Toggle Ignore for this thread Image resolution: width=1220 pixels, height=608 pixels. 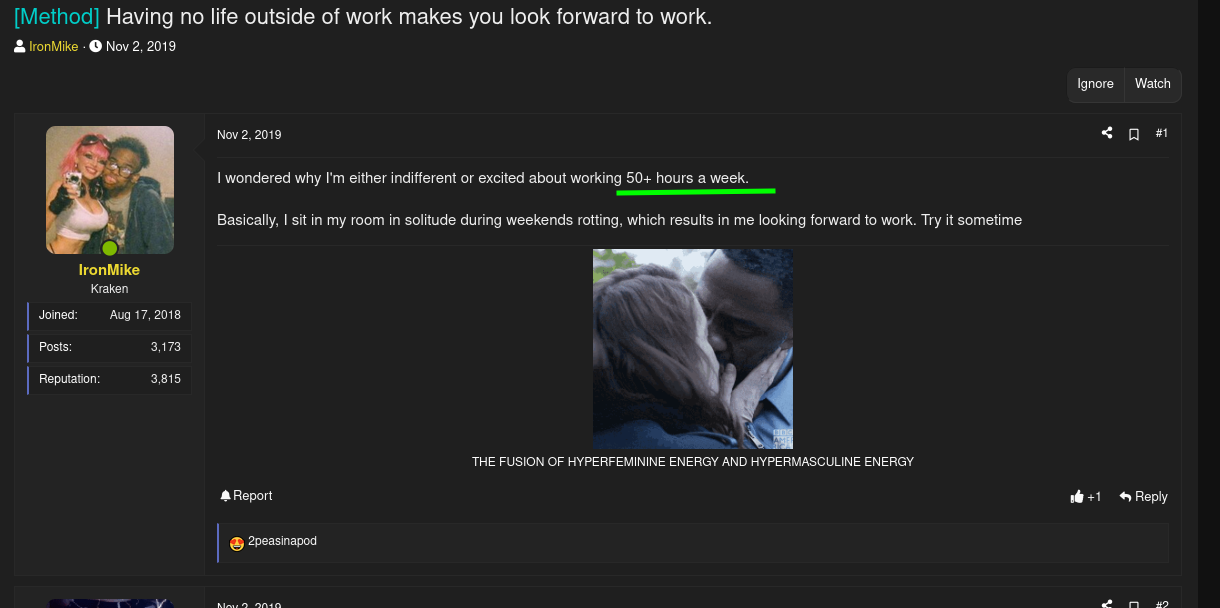tap(1095, 84)
